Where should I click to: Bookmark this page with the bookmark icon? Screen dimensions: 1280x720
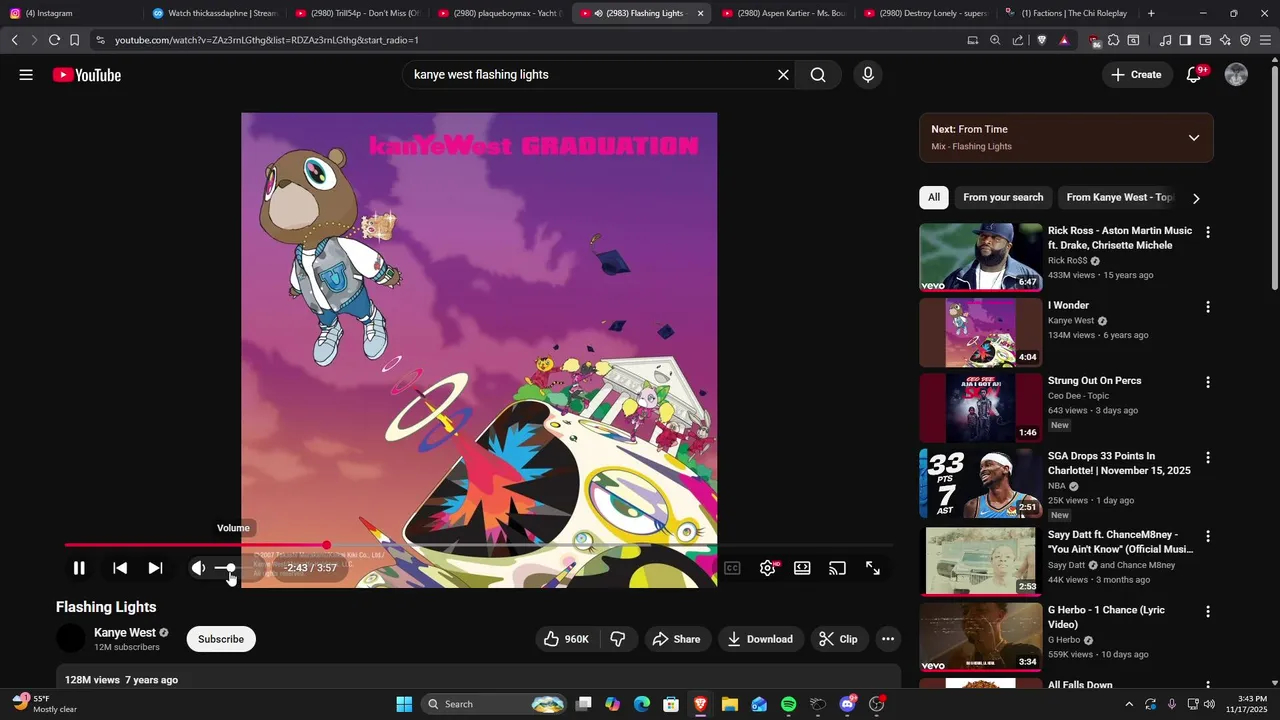point(74,40)
